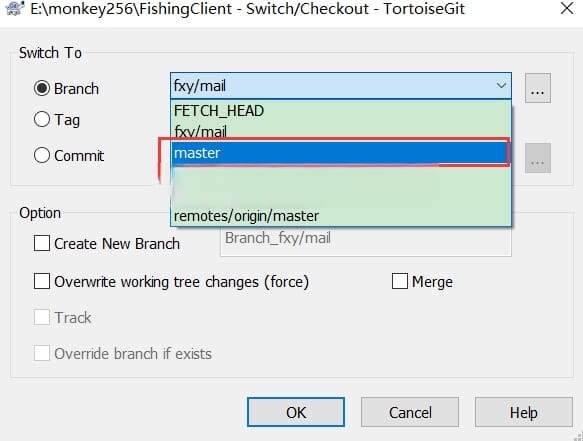Click the TortoiseGit title bar icon
This screenshot has height=441, width=583.
(16, 8)
